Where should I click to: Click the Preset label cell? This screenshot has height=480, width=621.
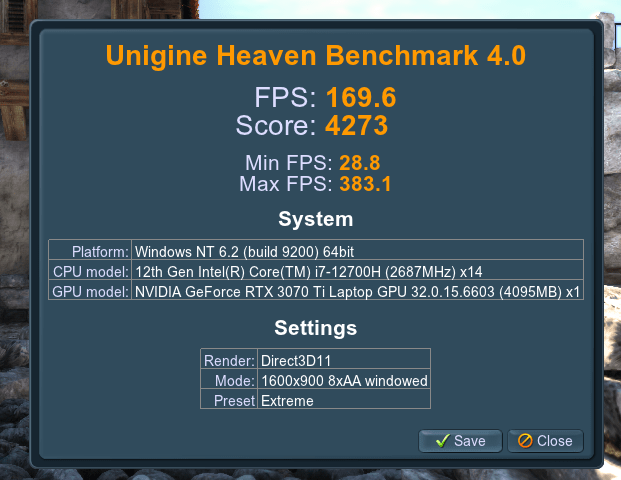(x=229, y=399)
